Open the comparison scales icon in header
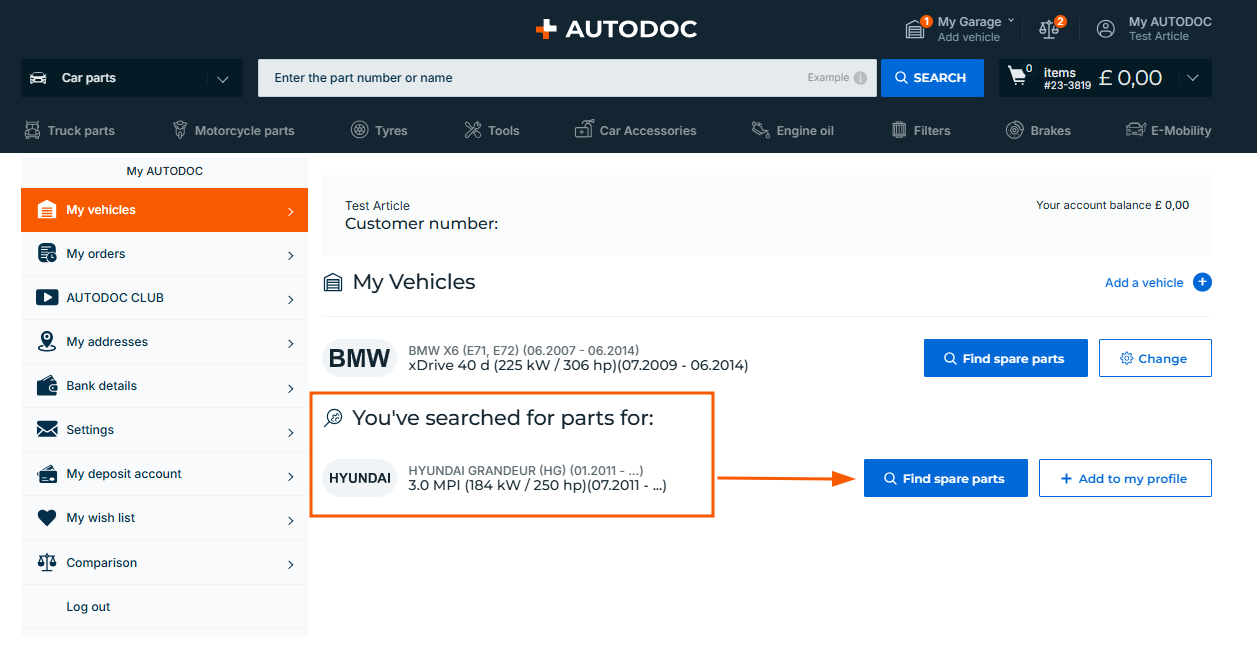 (x=1049, y=29)
